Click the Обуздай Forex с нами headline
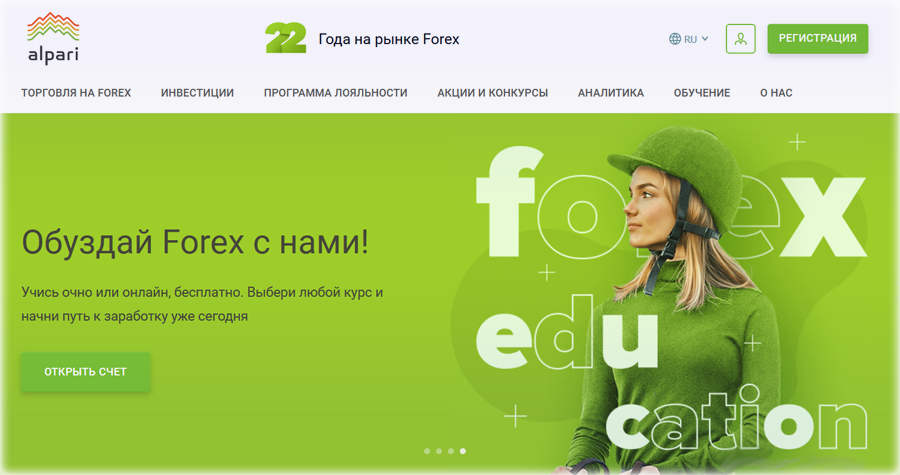This screenshot has width=900, height=475. [x=195, y=242]
